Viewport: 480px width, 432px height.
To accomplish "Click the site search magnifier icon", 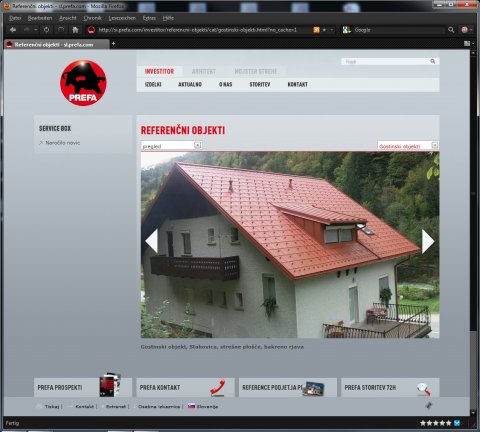I will click(433, 61).
